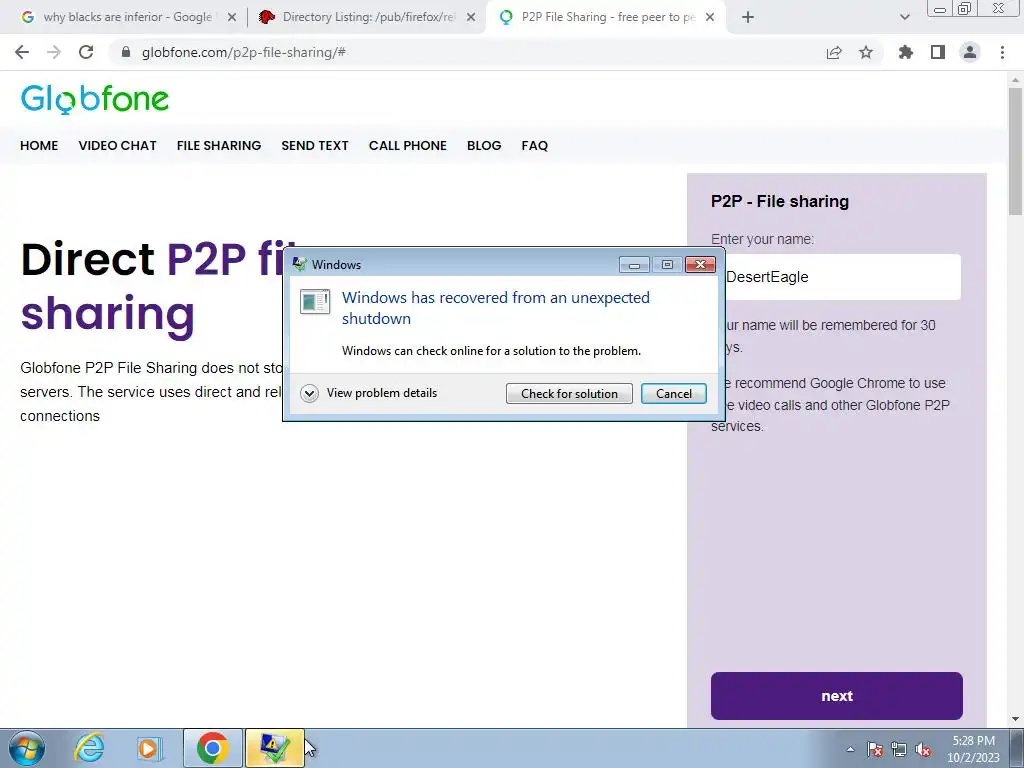Open the Windows Start orb
The height and width of the screenshot is (768, 1024).
click(27, 748)
